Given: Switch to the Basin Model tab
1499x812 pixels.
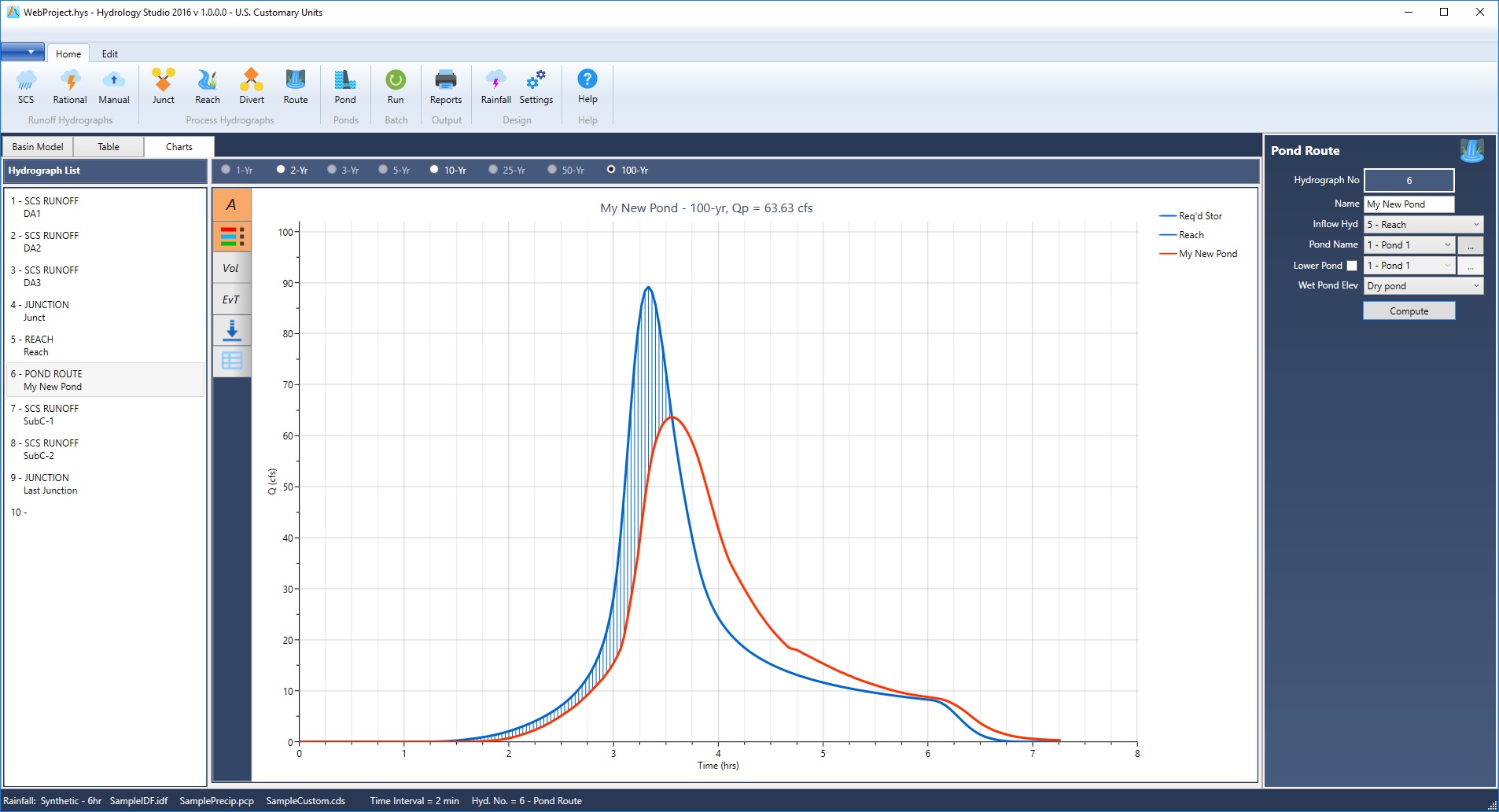Looking at the screenshot, I should [39, 146].
